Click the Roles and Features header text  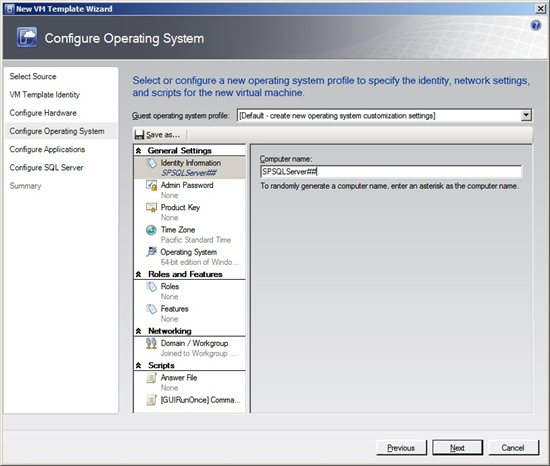pos(185,274)
